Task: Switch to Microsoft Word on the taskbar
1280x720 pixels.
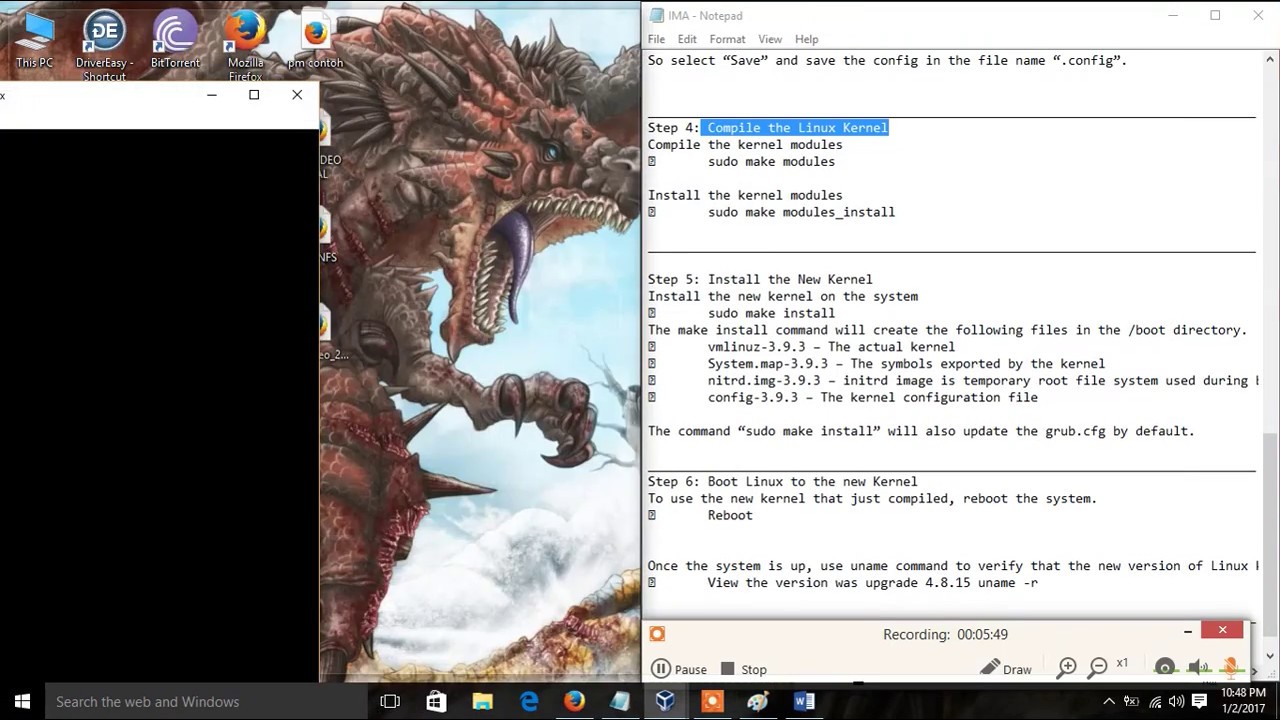Action: click(x=804, y=701)
